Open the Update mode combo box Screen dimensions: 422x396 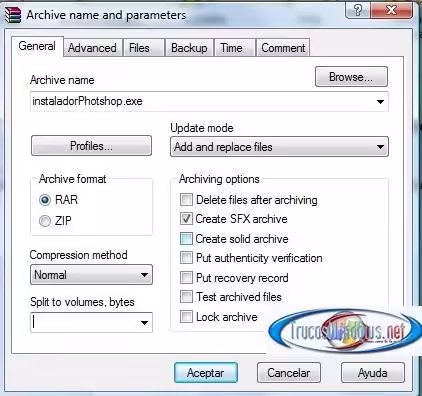(279, 147)
